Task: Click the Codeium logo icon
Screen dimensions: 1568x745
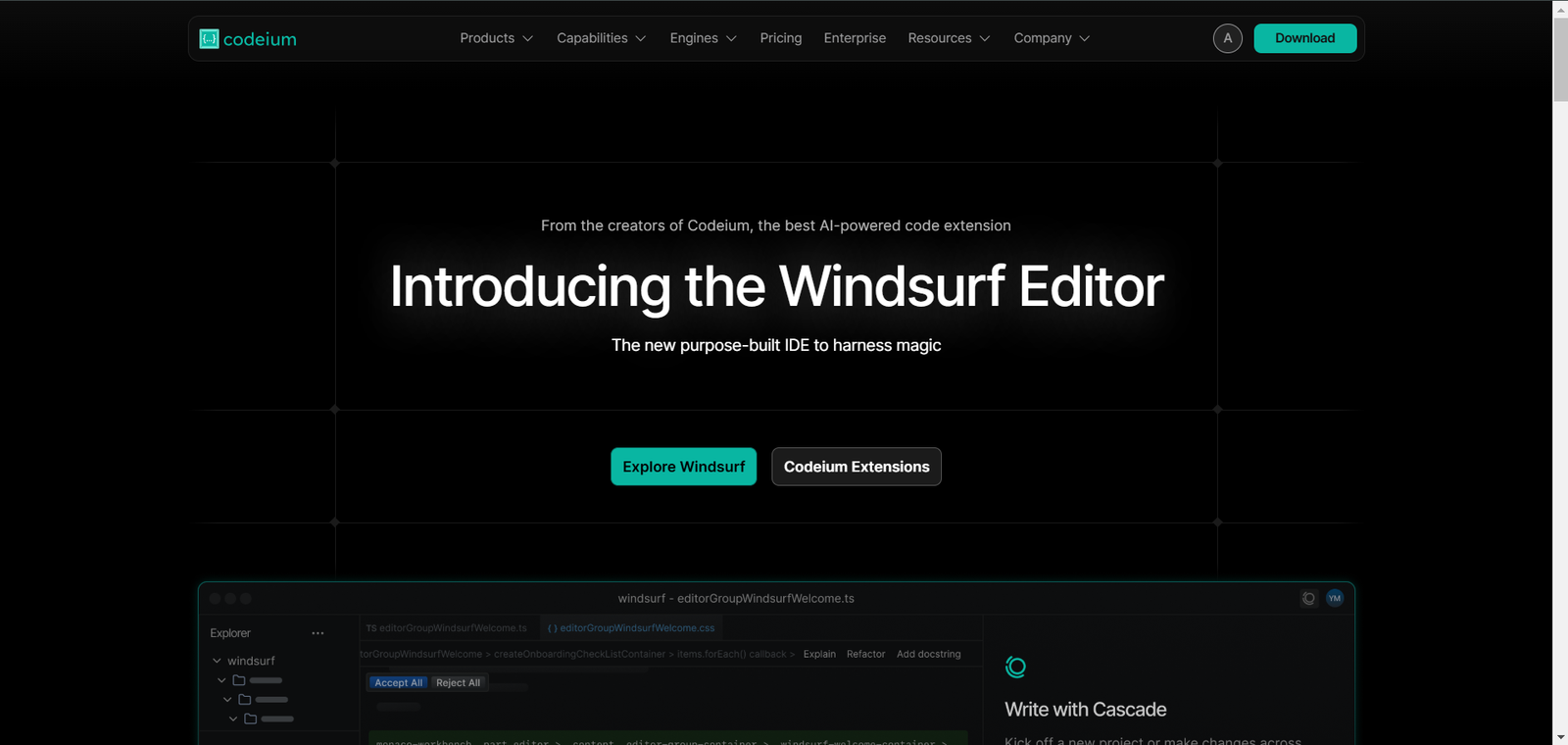Action: coord(209,39)
